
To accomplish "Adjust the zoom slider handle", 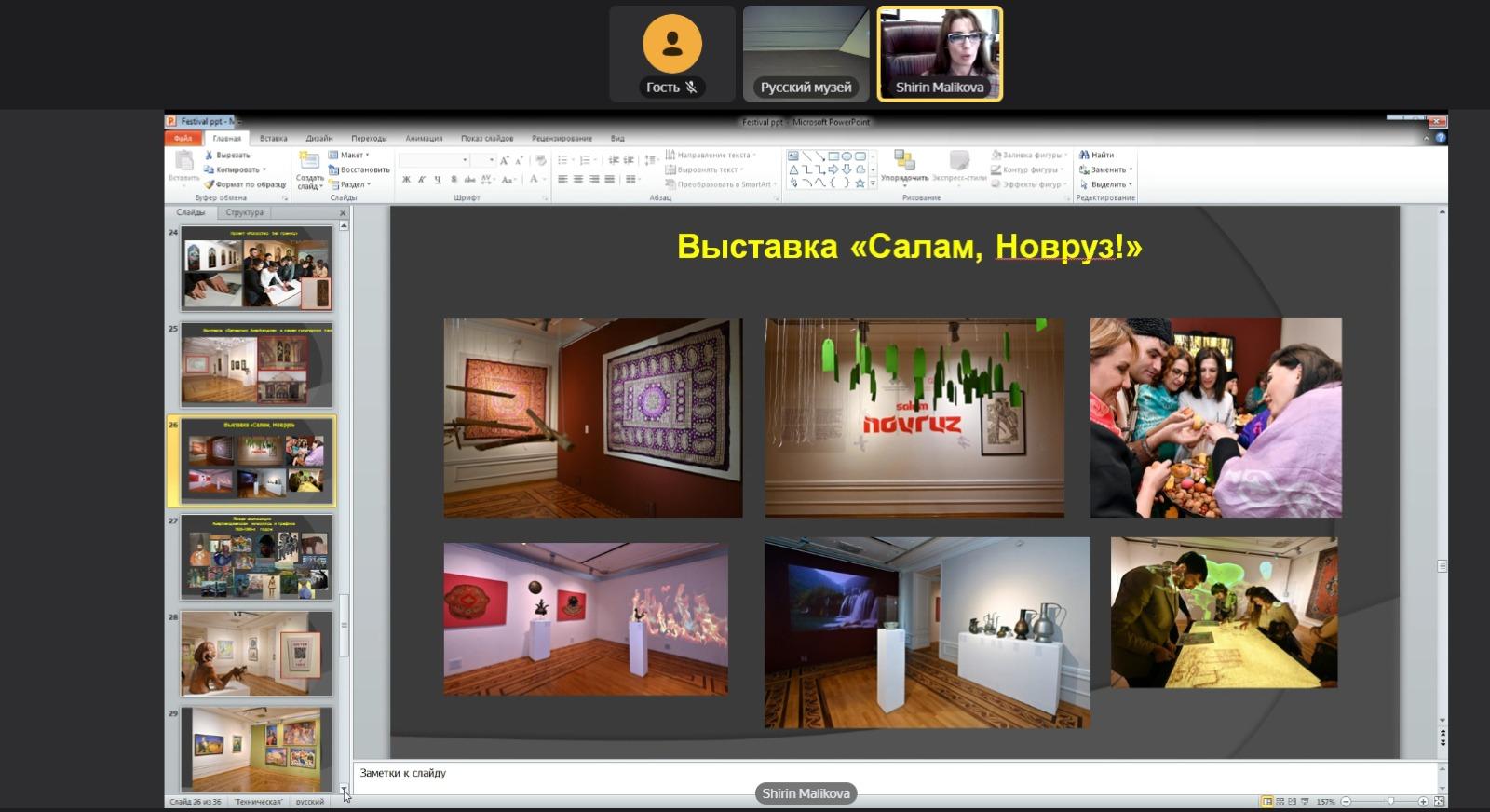I will (1390, 801).
